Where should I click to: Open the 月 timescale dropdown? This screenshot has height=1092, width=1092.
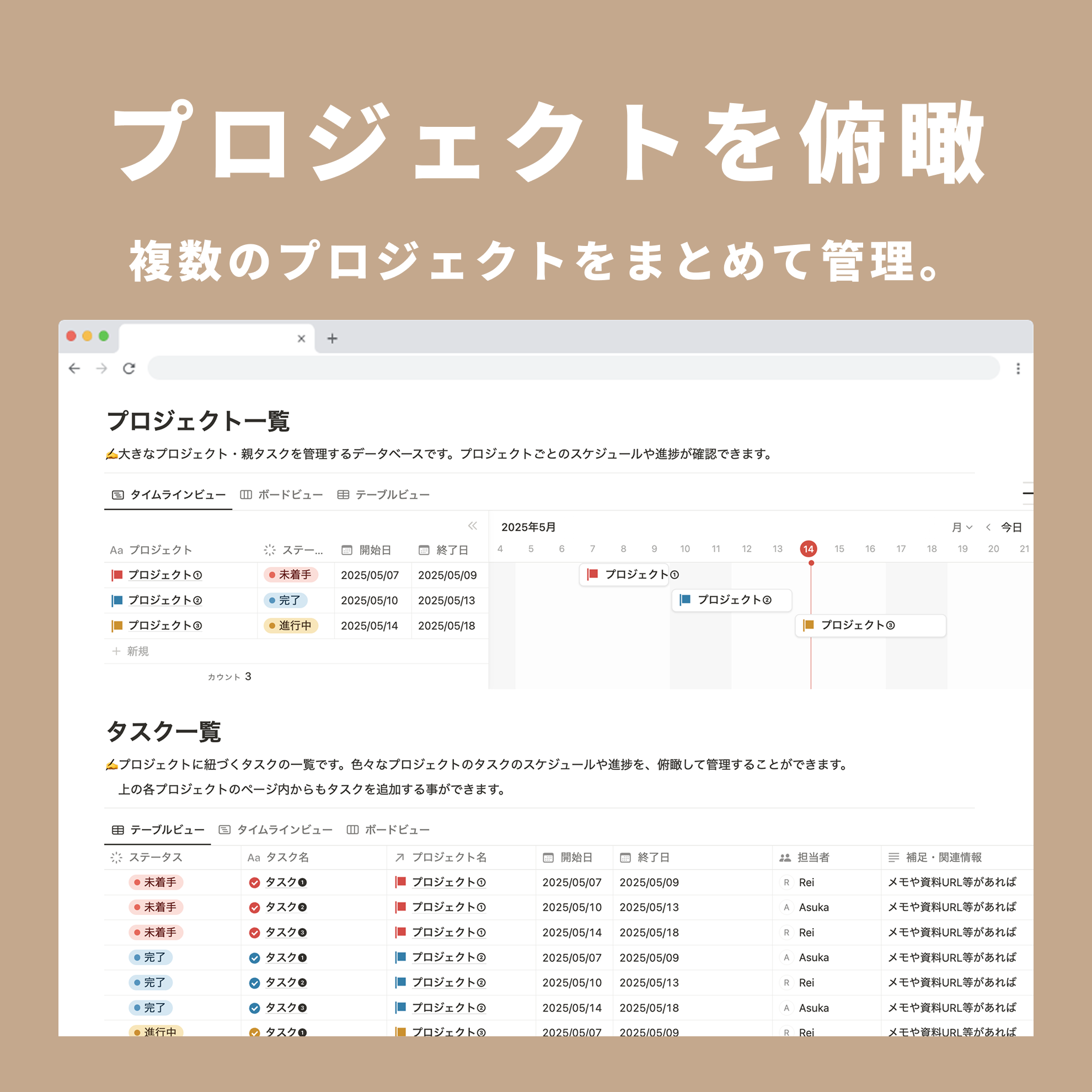click(x=961, y=527)
